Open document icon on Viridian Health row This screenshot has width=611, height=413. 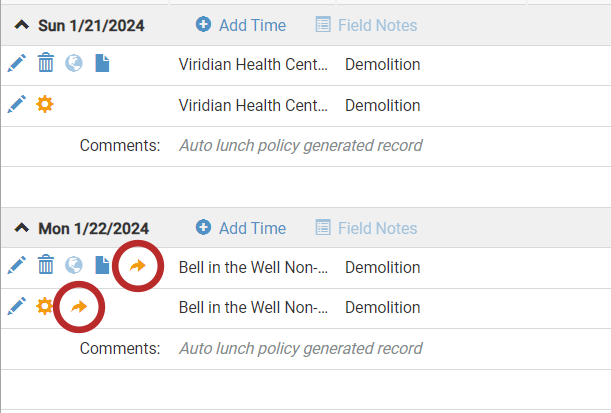click(x=102, y=63)
